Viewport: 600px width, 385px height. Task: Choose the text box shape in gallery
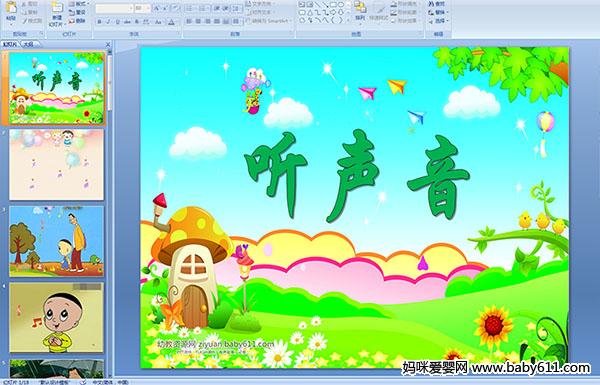302,4
